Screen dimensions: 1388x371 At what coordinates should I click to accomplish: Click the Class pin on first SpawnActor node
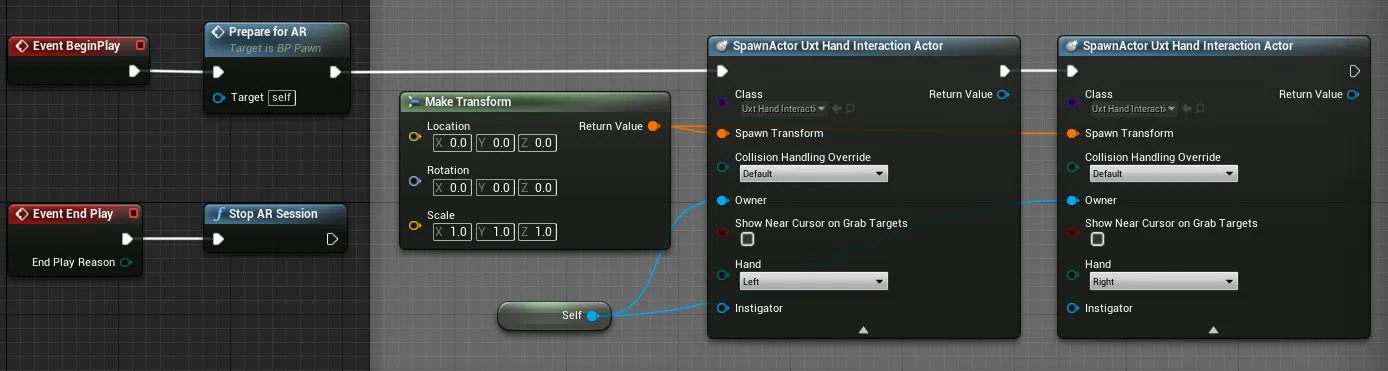723,101
